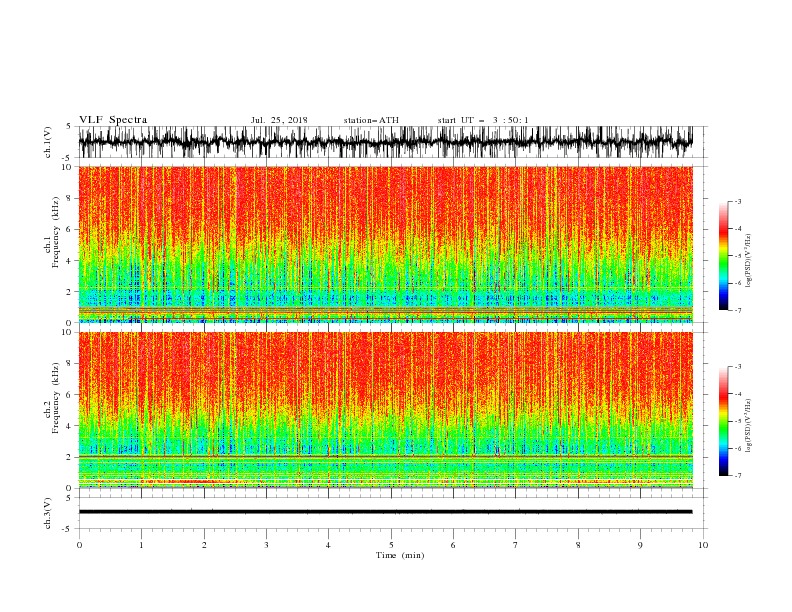Image resolution: width=792 pixels, height=612 pixels.
Task: Click the "station=ATH" header label
Action: click(371, 120)
